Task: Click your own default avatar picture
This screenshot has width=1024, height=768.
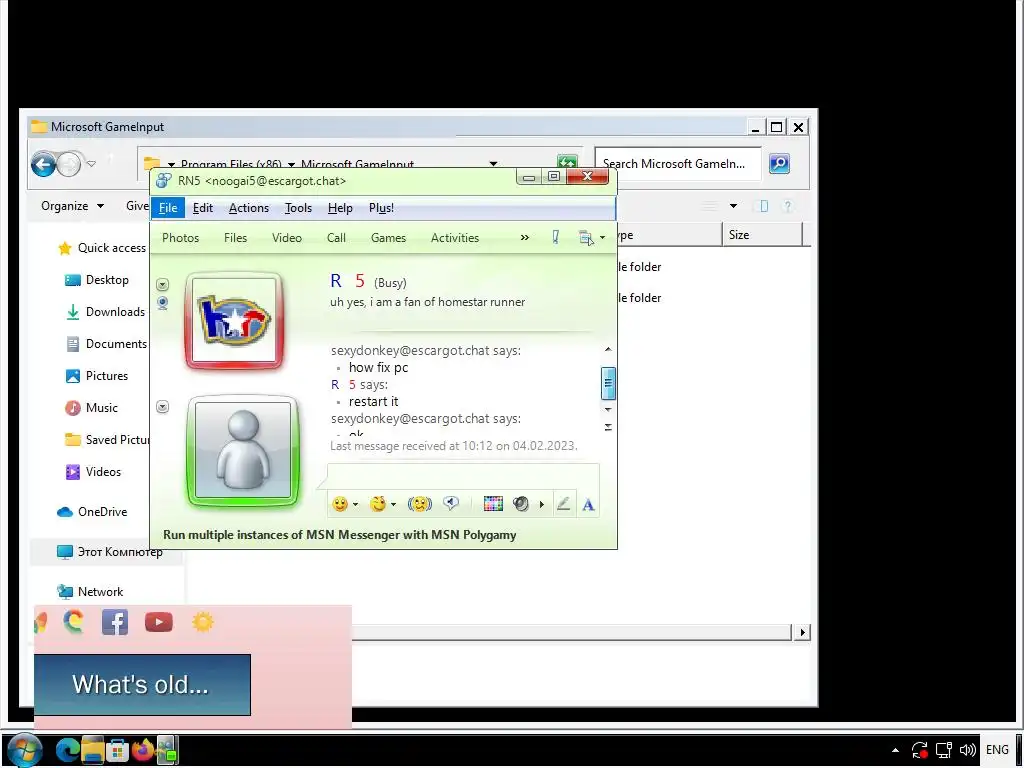Action: 243,452
